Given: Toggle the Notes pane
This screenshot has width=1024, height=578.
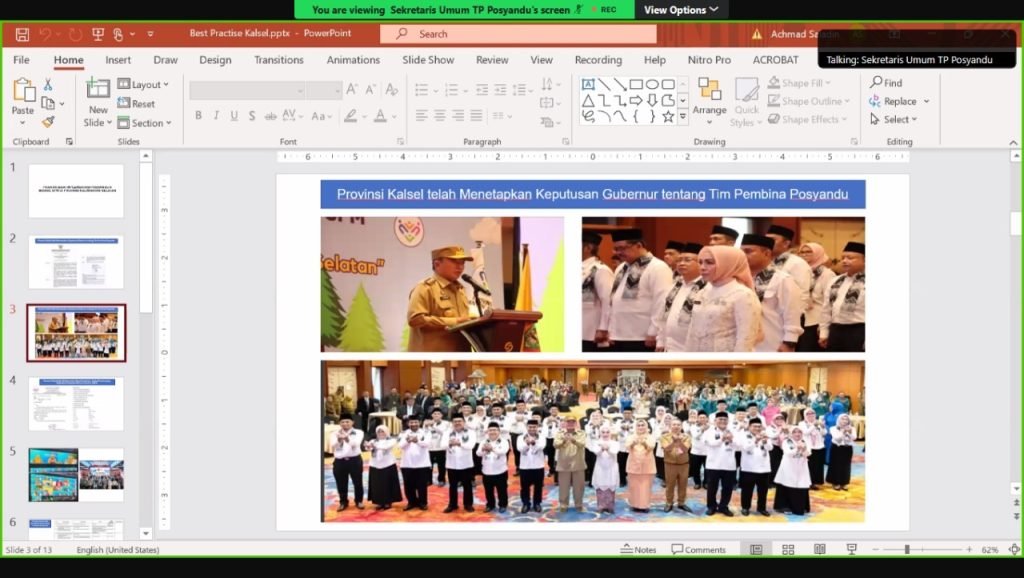Looking at the screenshot, I should click(639, 550).
